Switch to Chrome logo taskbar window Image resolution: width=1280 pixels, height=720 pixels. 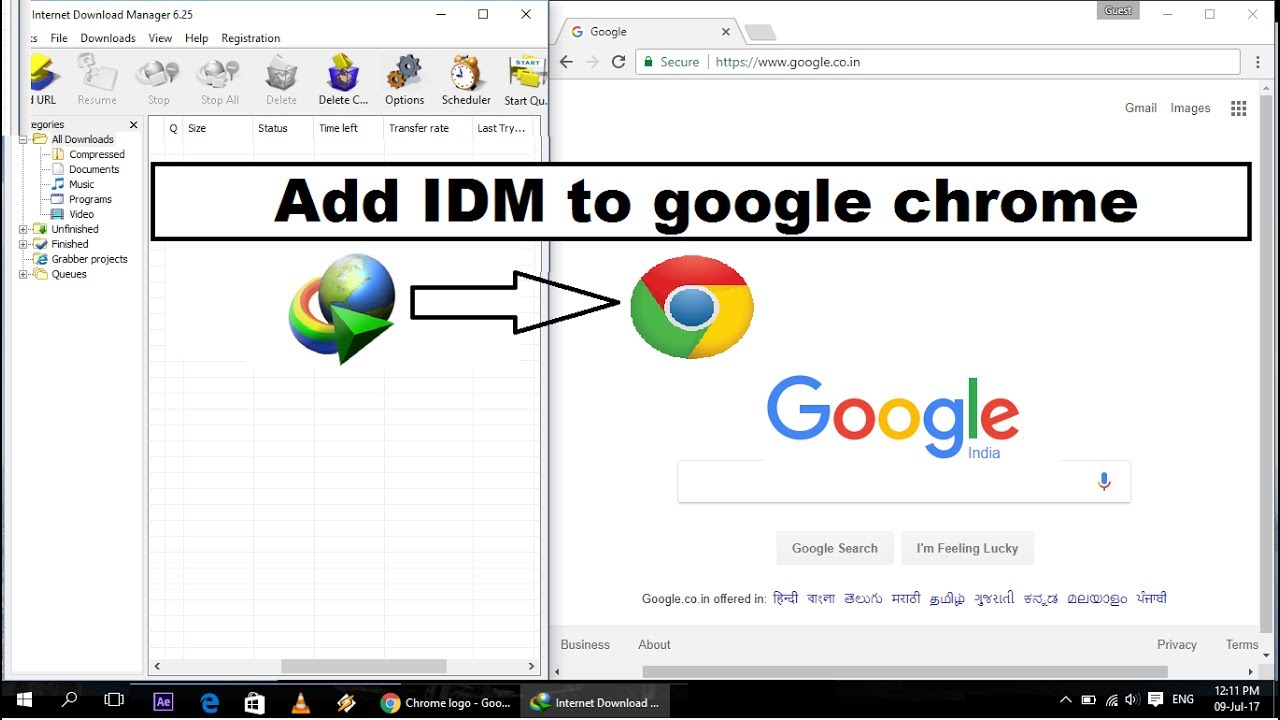(447, 702)
